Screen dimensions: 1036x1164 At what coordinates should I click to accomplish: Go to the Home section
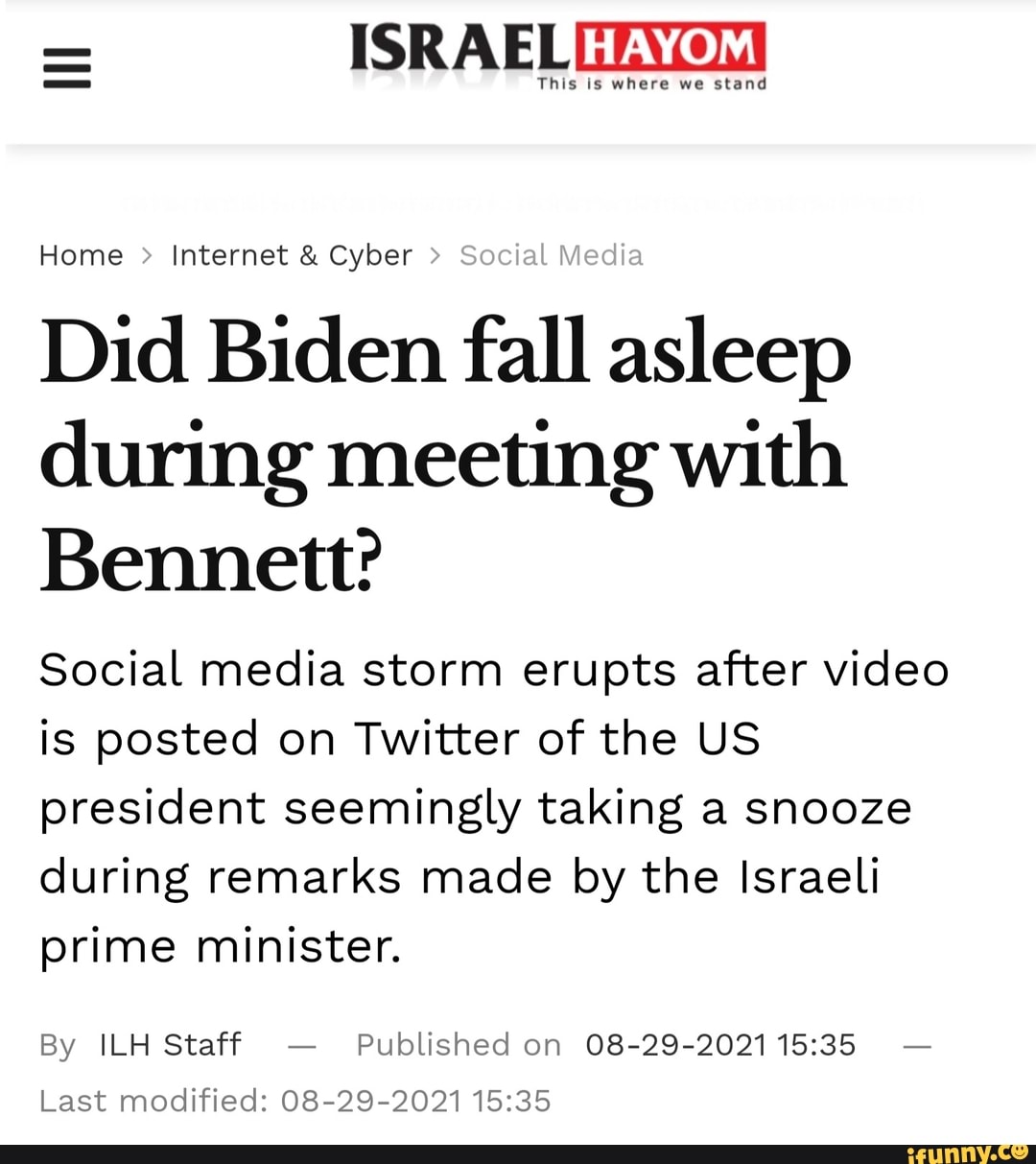[80, 254]
